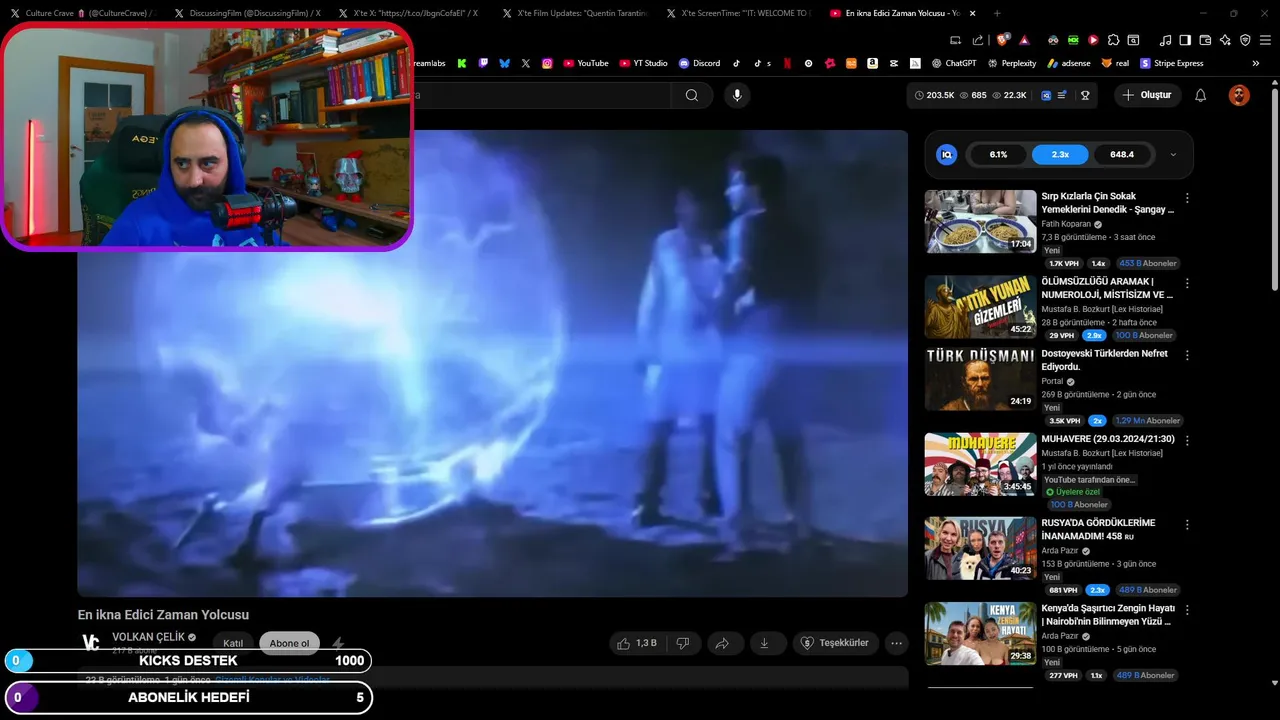Image resolution: width=1280 pixels, height=720 pixels.
Task: Open the Discord bookmark
Action: tap(699, 63)
